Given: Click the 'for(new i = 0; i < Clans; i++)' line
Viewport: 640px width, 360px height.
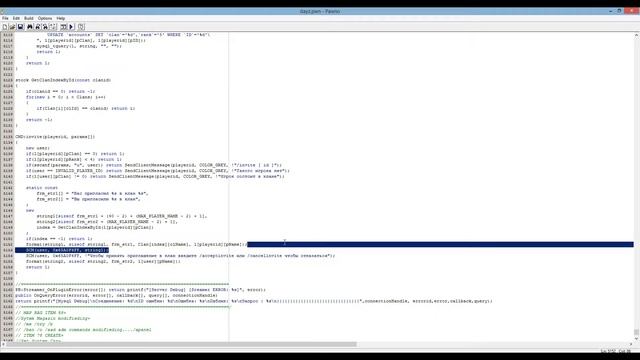Looking at the screenshot, I should (x=66, y=97).
